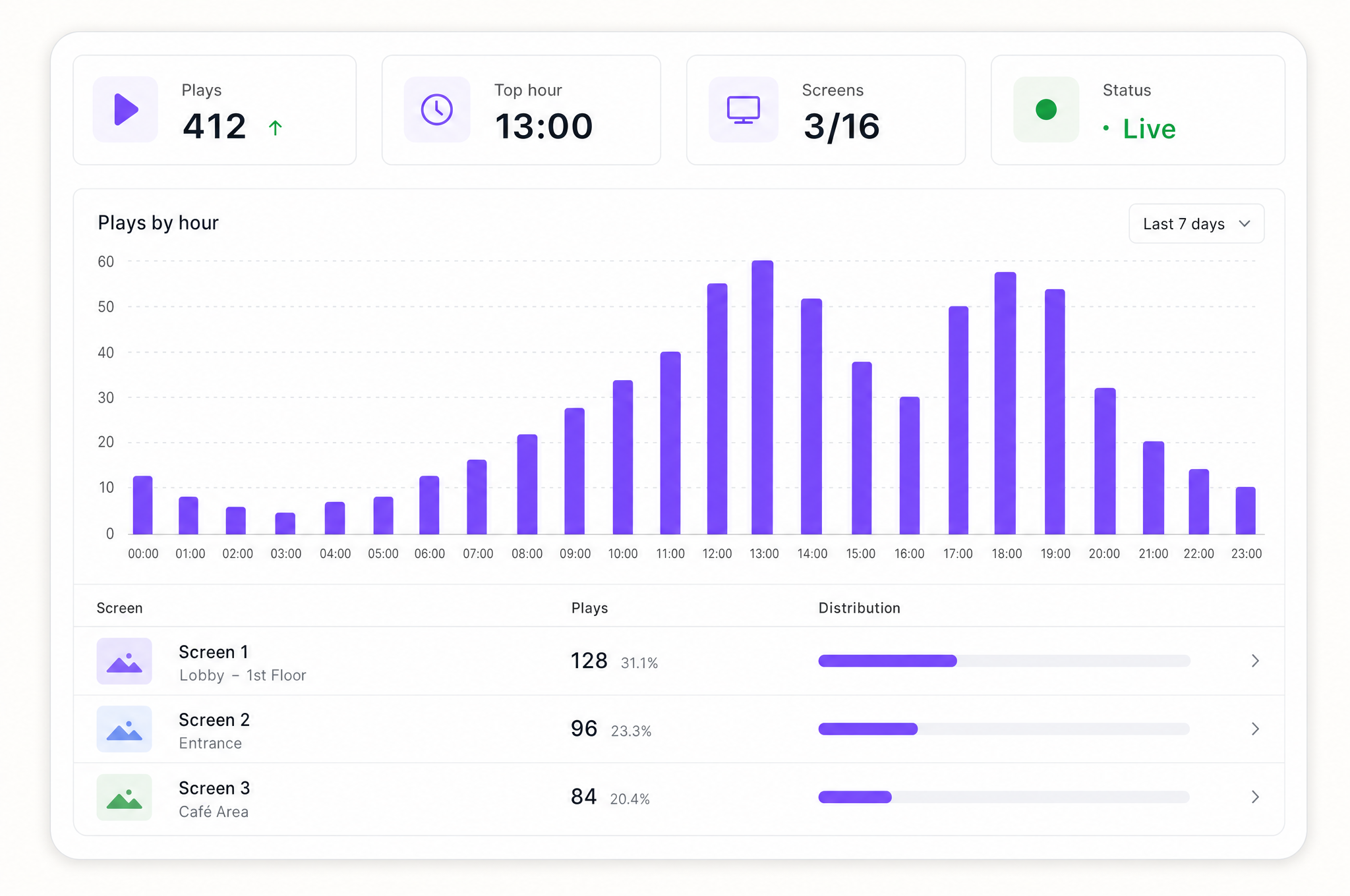
Task: Click the 18:00 bar in the chart
Action: pyautogui.click(x=1005, y=403)
